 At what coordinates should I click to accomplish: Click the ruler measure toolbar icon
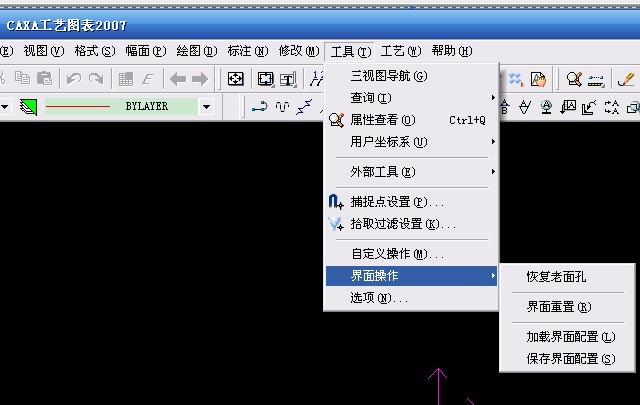point(596,79)
